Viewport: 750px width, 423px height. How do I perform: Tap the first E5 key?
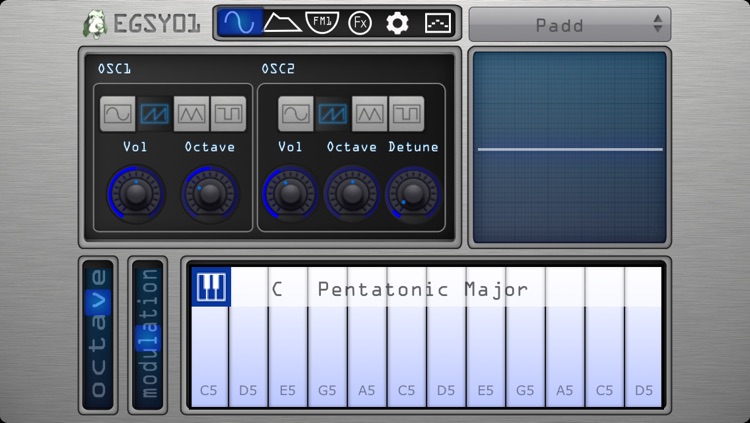[x=288, y=356]
